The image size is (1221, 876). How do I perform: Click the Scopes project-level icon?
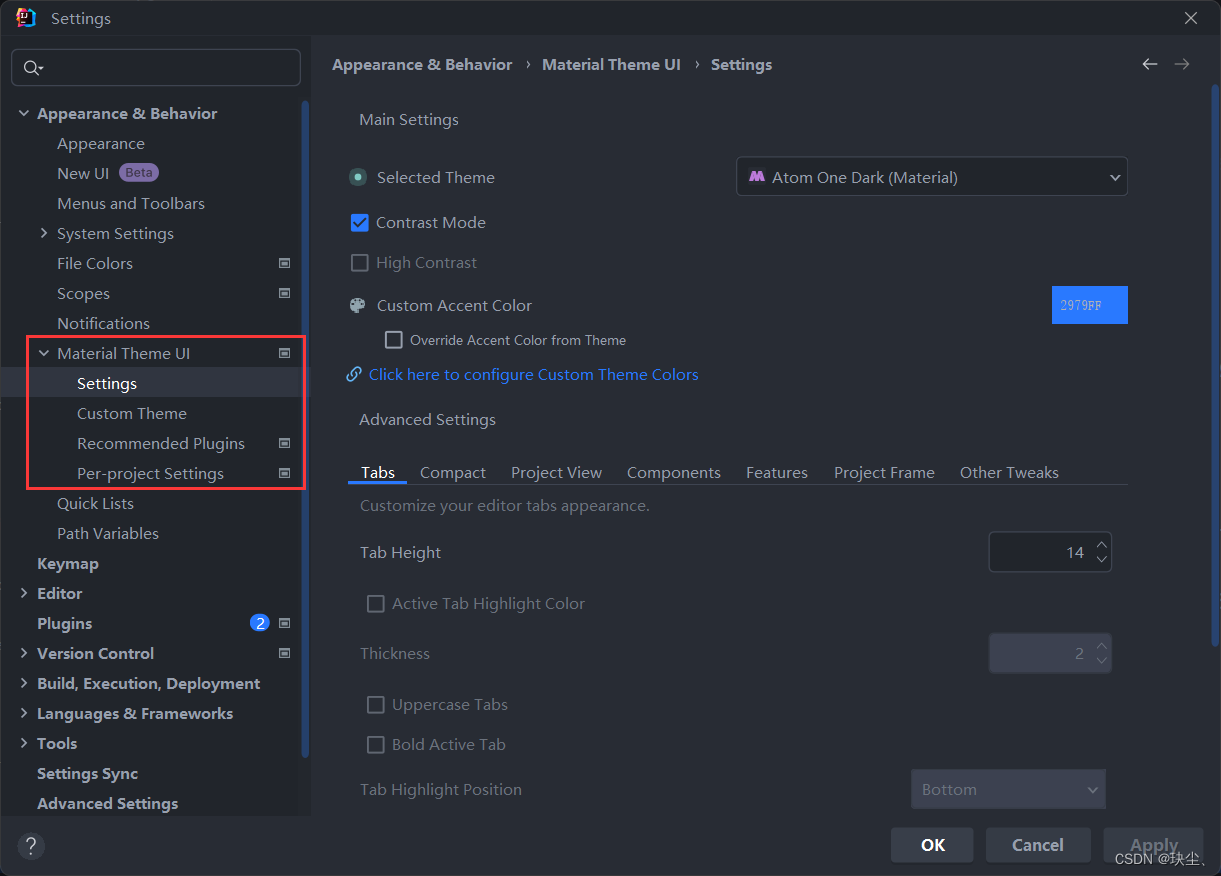pos(284,293)
